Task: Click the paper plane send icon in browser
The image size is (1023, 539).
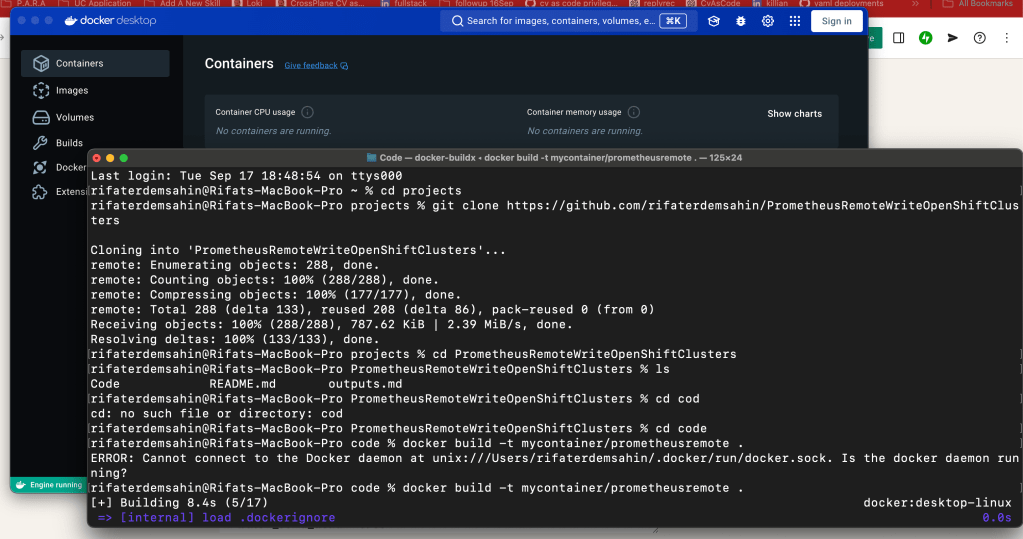Action: [953, 38]
